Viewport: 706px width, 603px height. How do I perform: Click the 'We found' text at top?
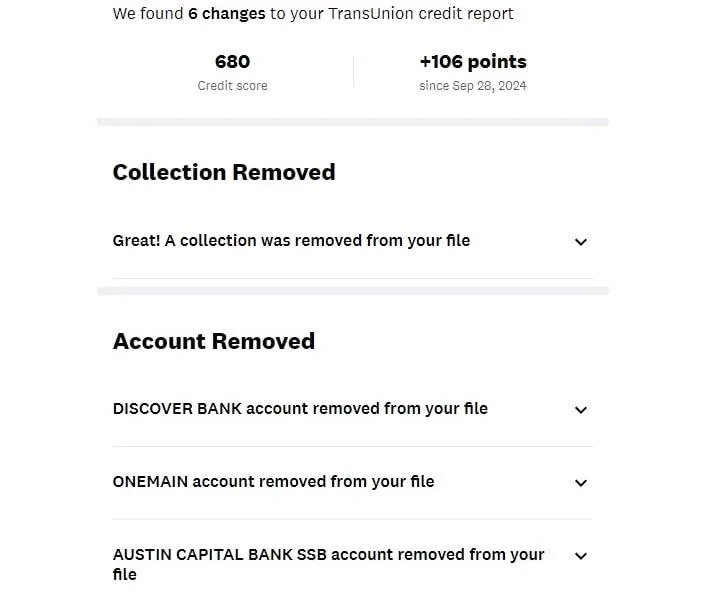pos(148,14)
